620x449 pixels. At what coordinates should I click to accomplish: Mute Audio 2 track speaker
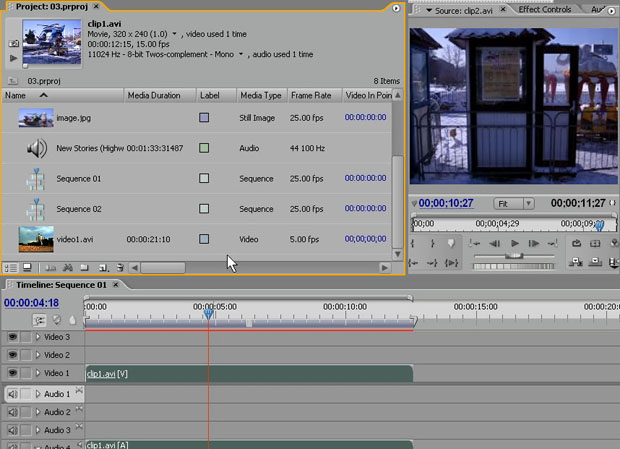pos(13,412)
